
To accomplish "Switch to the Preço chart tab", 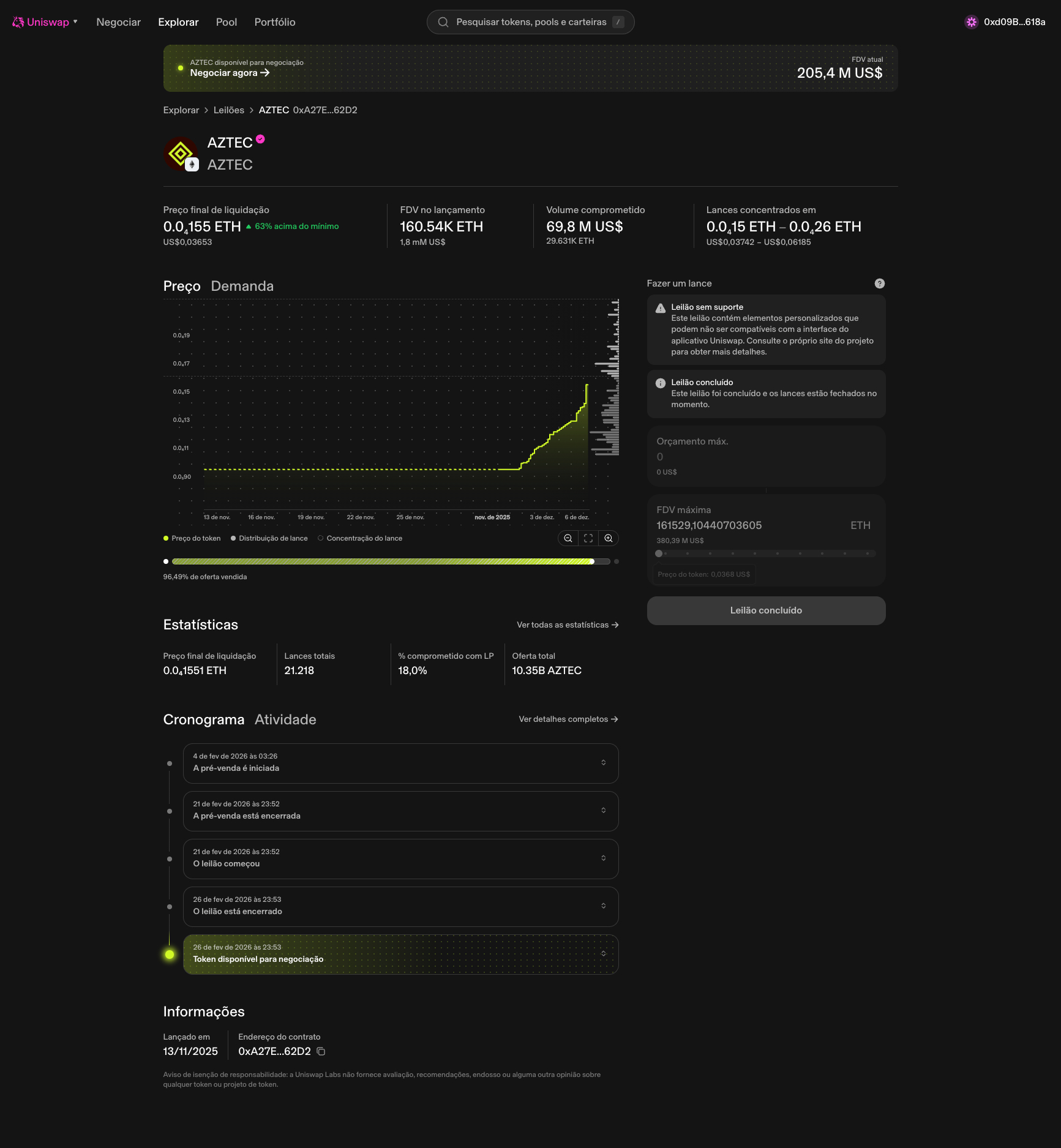I will (x=182, y=286).
